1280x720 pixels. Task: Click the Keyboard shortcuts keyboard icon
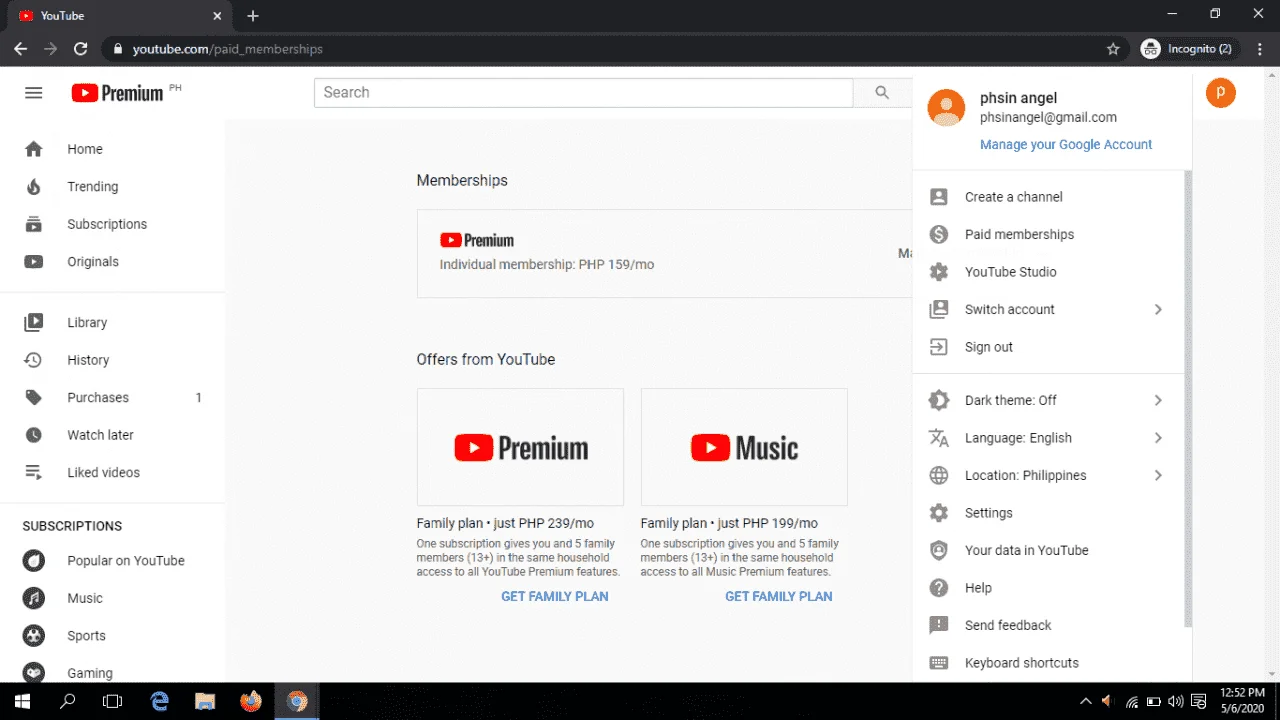point(938,663)
